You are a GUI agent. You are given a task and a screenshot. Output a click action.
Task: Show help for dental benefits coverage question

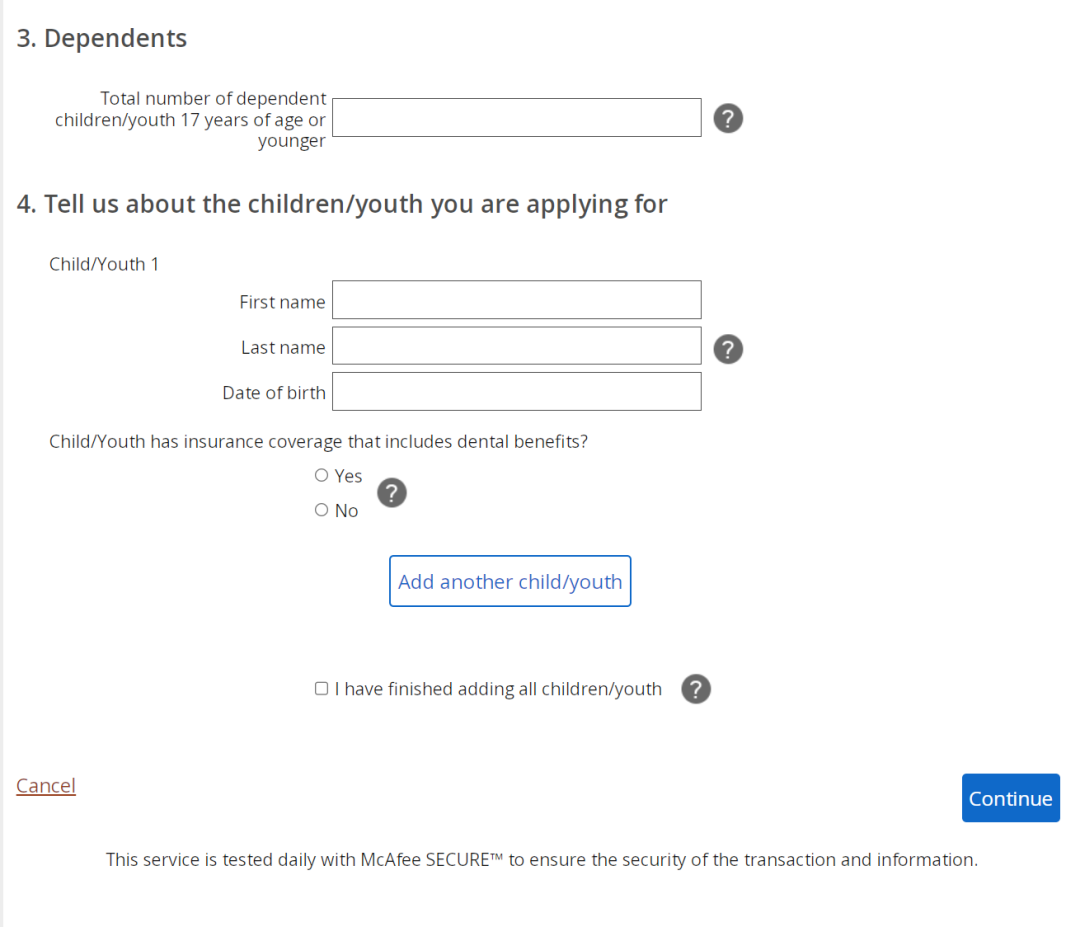(391, 492)
